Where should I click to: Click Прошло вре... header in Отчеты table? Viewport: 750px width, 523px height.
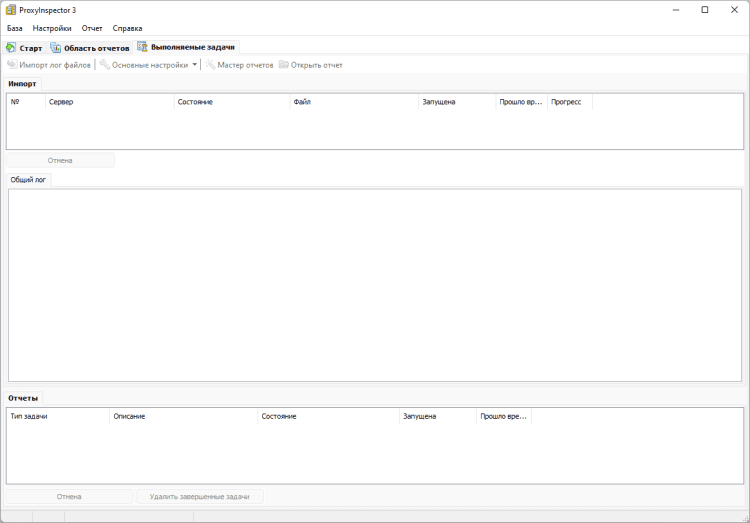[x=504, y=416]
